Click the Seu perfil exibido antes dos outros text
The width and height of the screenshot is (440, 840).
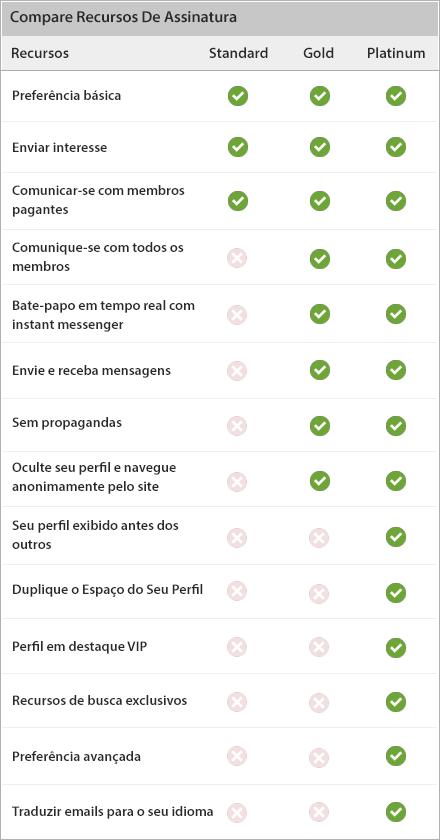pos(95,535)
